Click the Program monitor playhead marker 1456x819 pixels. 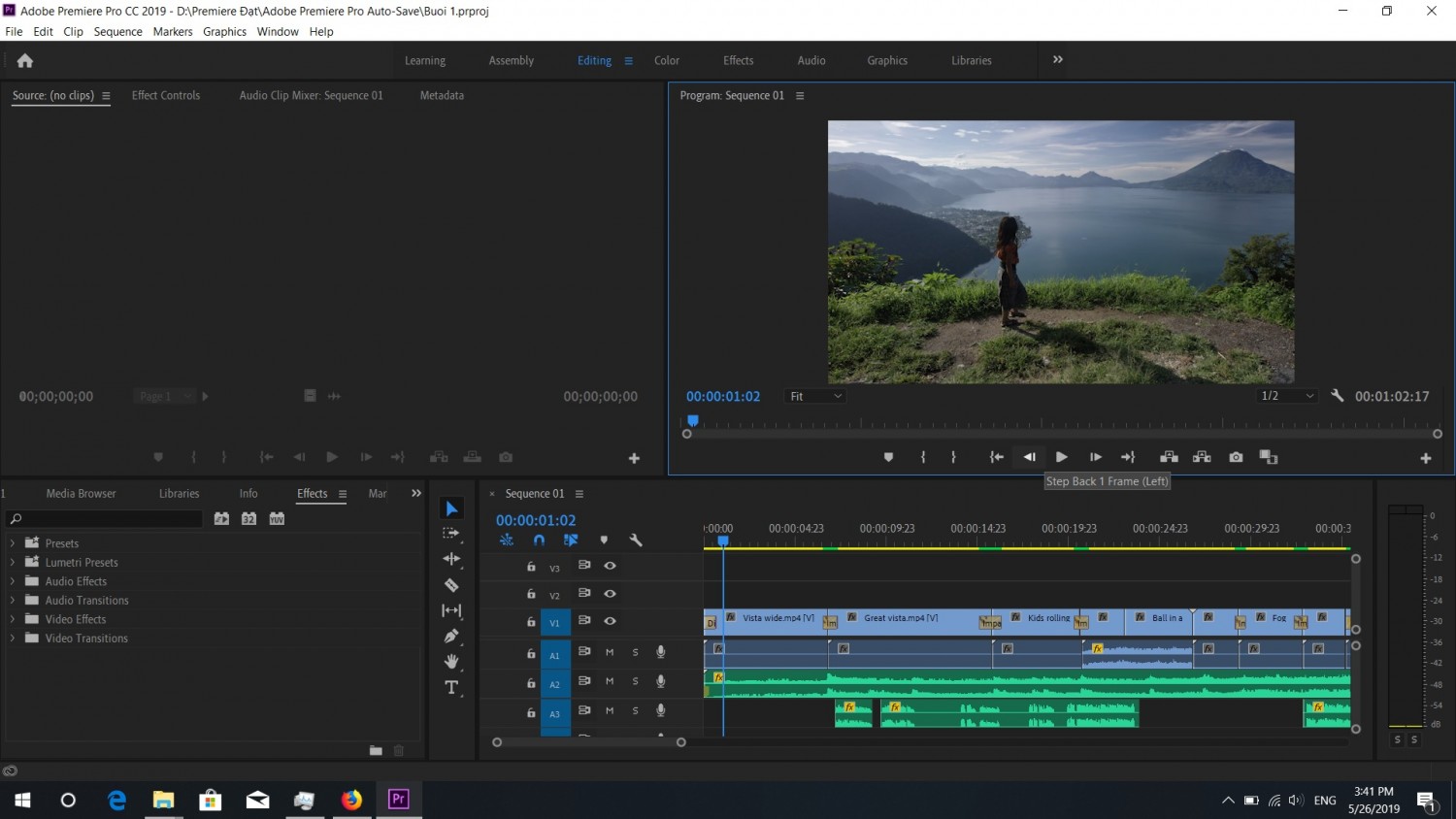(693, 420)
